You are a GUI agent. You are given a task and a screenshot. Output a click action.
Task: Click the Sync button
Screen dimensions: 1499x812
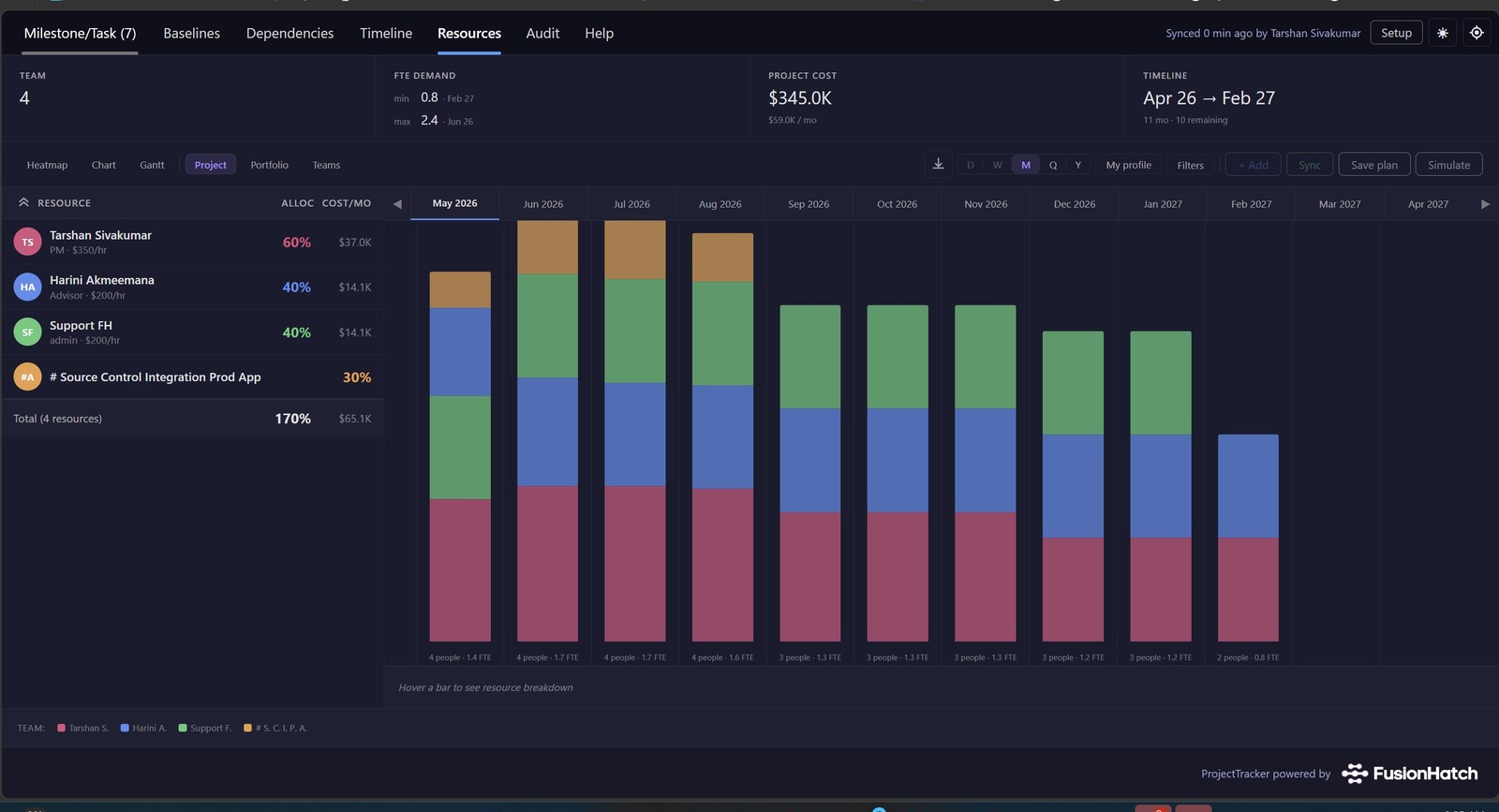click(x=1310, y=165)
